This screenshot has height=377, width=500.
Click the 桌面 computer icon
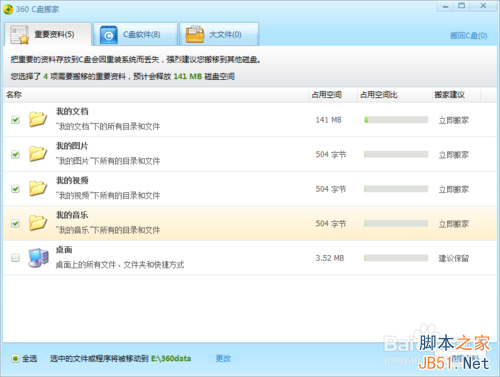[38, 258]
